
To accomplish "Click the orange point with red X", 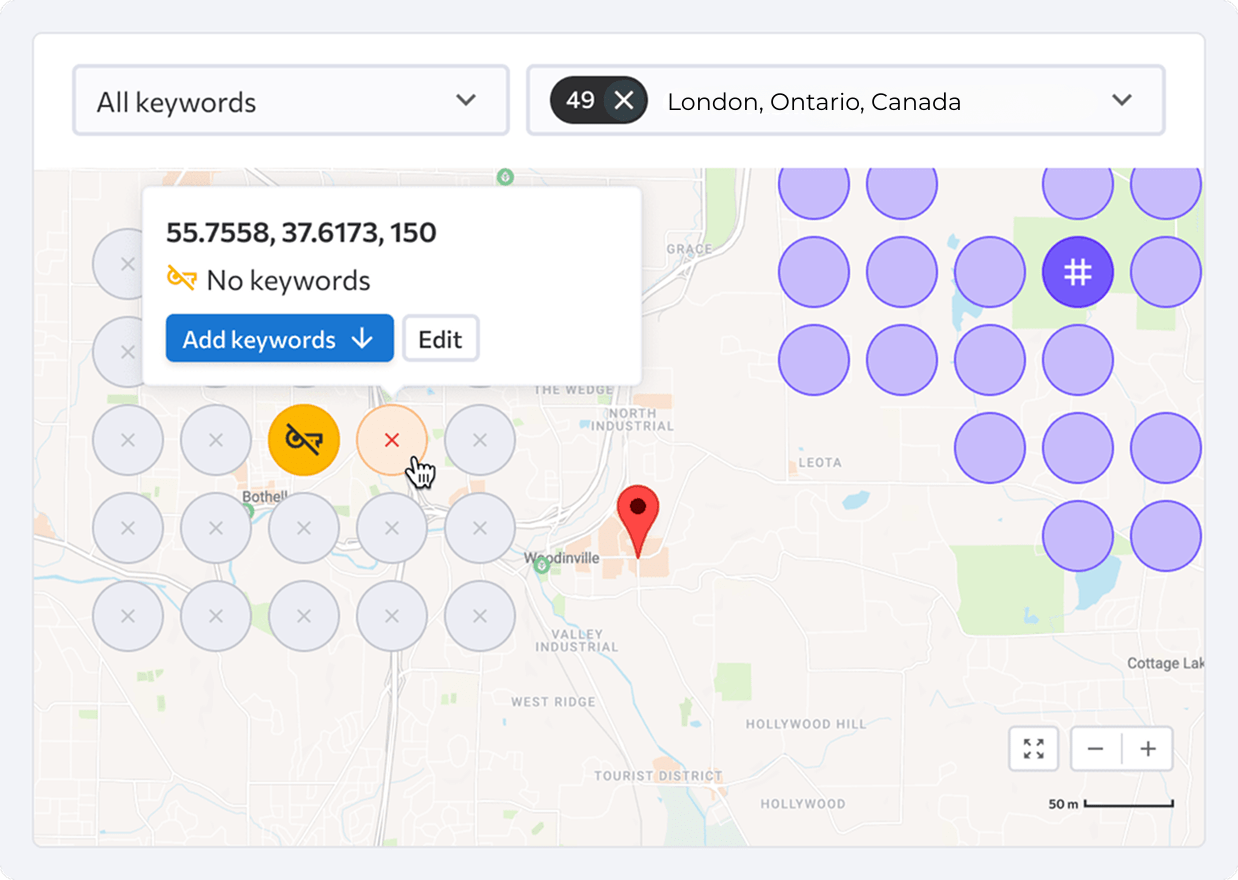I will pos(392,440).
